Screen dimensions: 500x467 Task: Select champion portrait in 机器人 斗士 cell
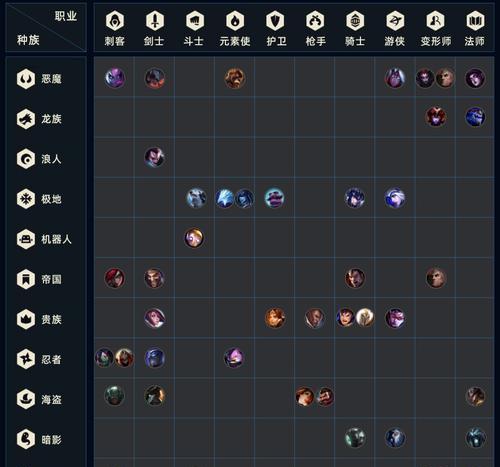pos(194,238)
